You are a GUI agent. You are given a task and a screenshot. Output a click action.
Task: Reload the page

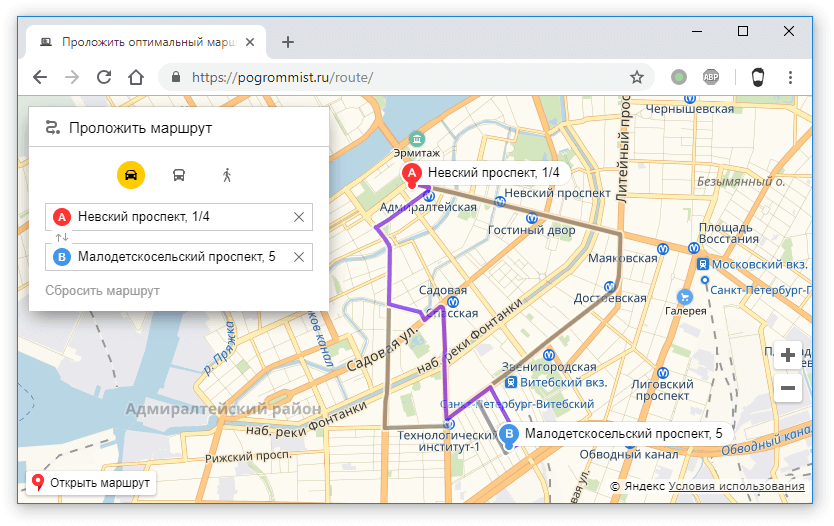click(103, 77)
